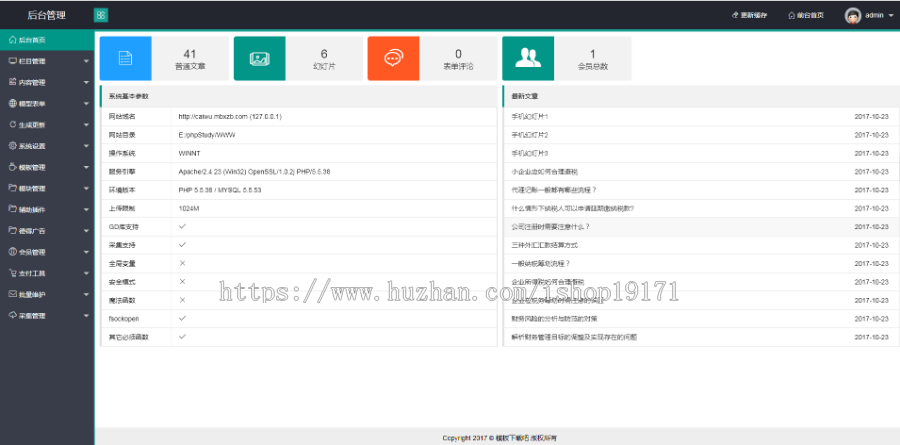The height and width of the screenshot is (445, 900).
Task: Click the 1024M upload limit value
Action: tap(188, 208)
